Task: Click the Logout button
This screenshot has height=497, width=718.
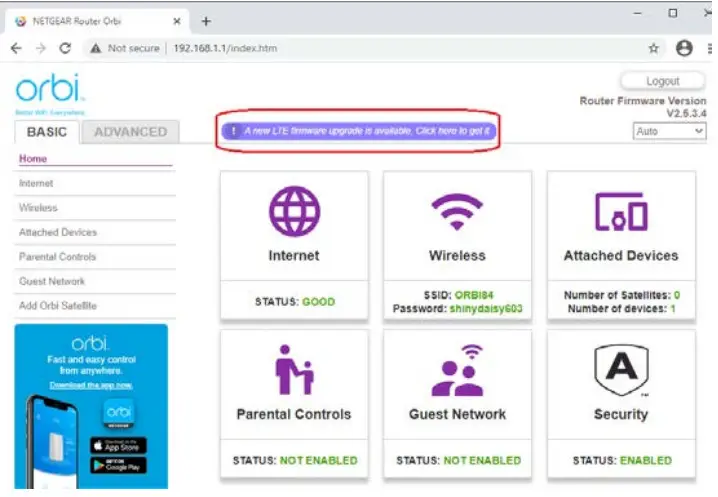Action: click(663, 81)
